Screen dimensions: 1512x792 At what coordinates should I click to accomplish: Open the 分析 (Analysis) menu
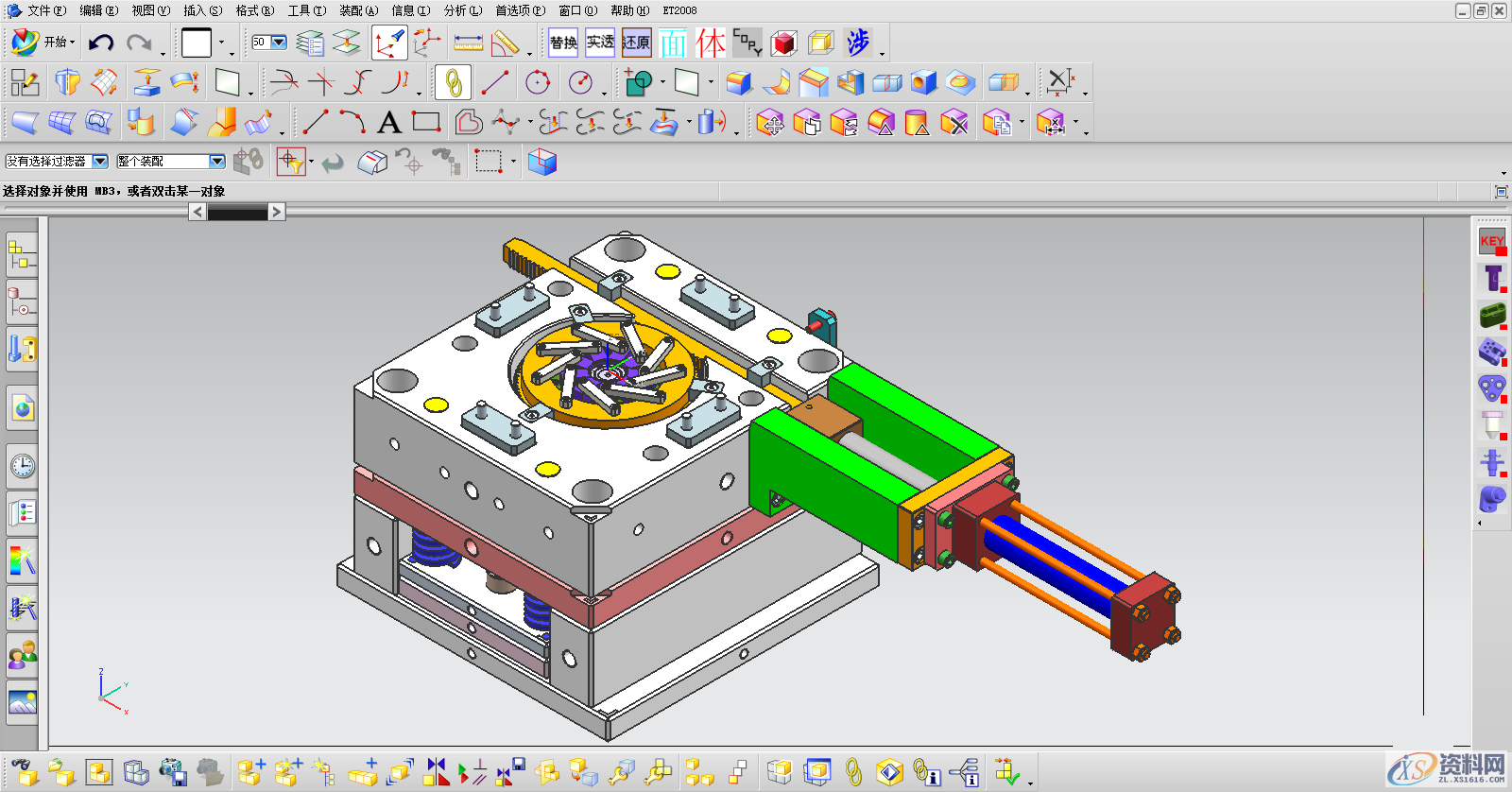pyautogui.click(x=462, y=10)
